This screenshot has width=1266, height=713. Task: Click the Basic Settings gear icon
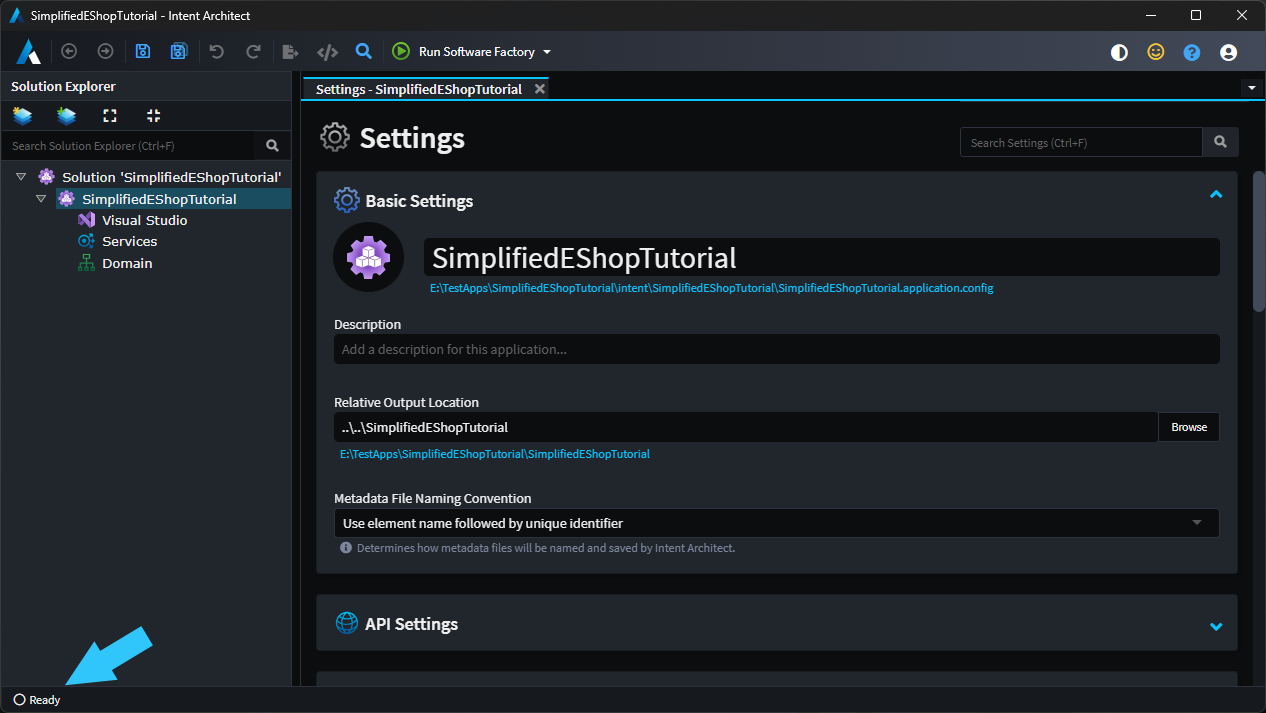346,200
